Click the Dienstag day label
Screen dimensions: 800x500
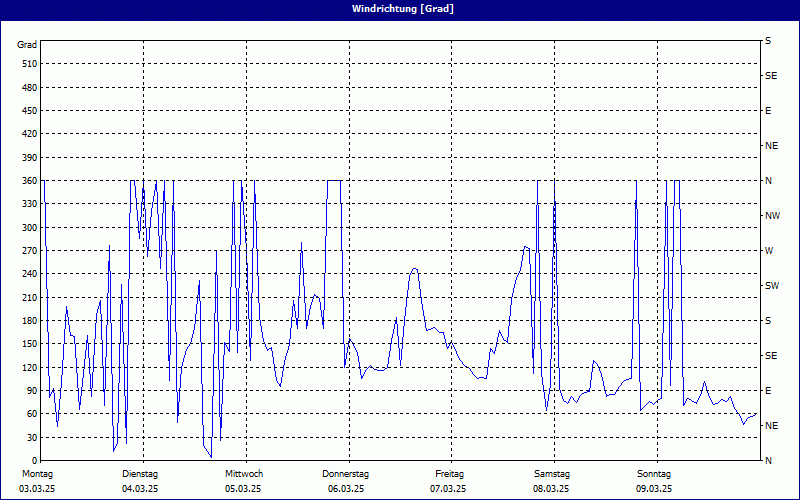[141, 474]
